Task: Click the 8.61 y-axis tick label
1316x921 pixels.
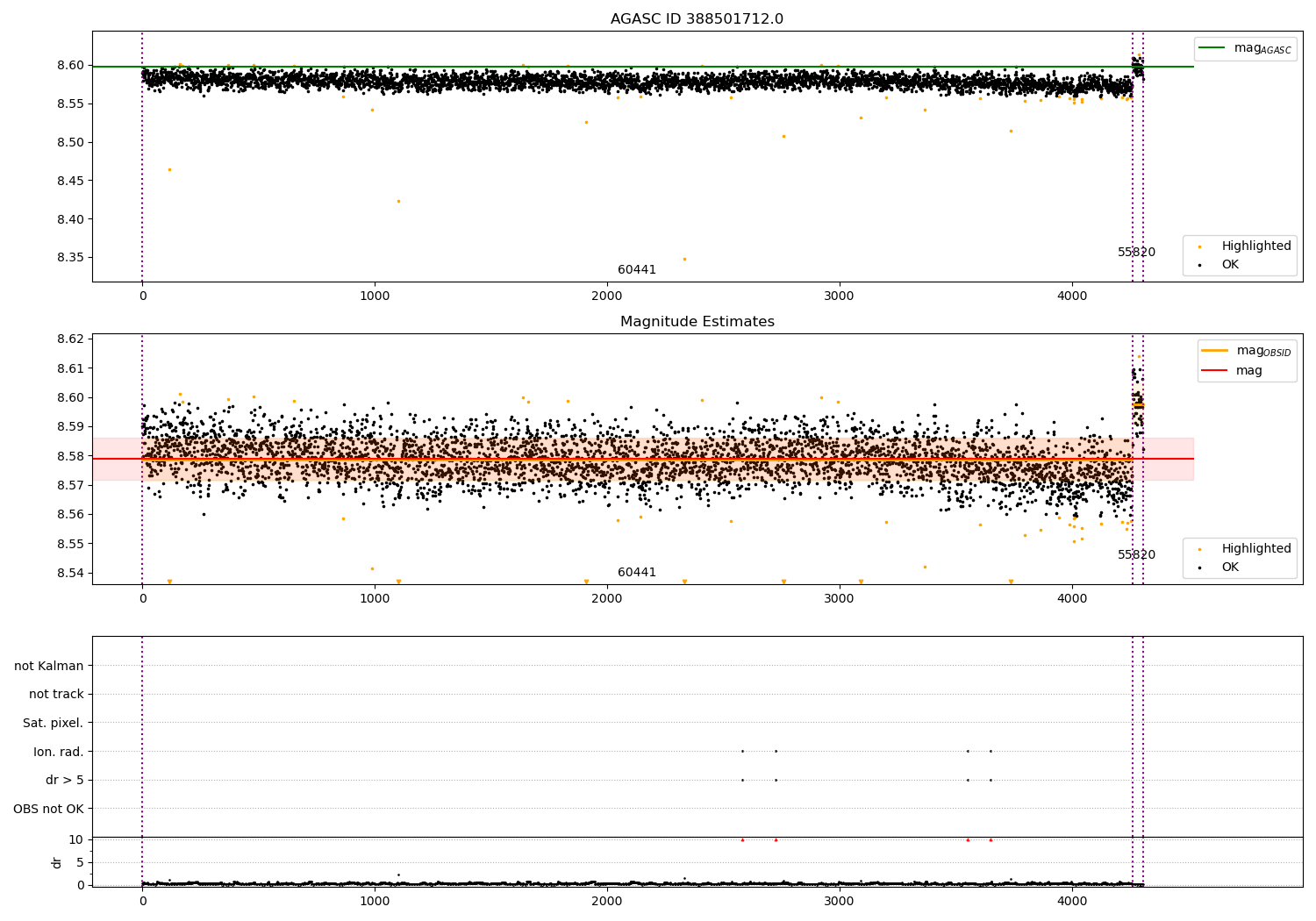Action: pos(69,369)
